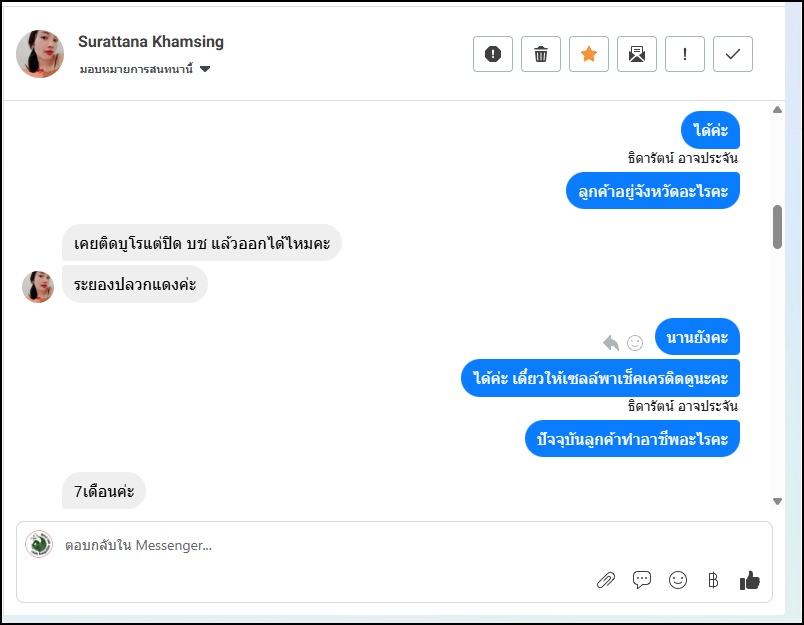804x625 pixels.
Task: Mark conversation as spam with octagon icon
Action: (x=493, y=55)
